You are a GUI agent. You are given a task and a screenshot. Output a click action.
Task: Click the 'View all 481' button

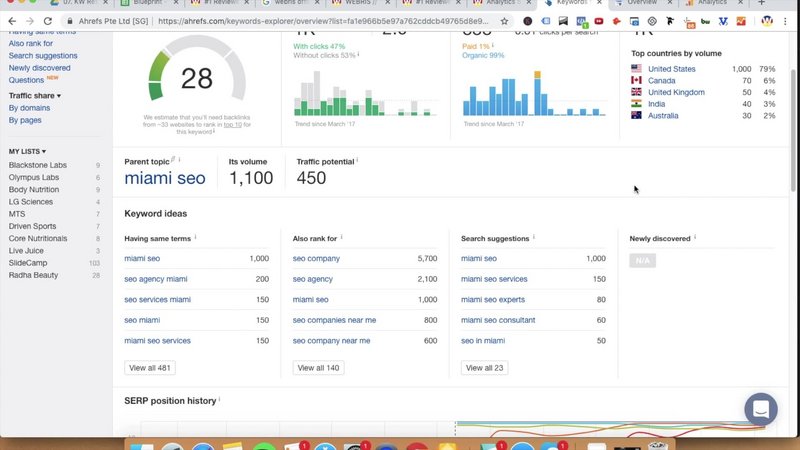pyautogui.click(x=150, y=368)
